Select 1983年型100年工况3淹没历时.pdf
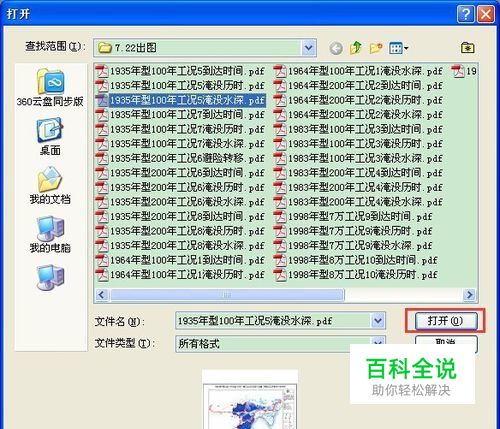This screenshot has width=500, height=429. (x=358, y=144)
